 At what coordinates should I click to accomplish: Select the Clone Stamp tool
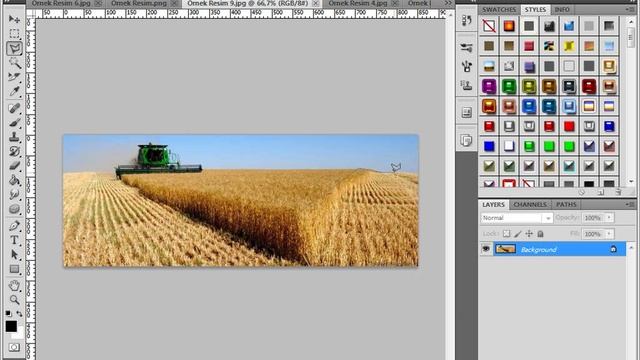tap(14, 137)
